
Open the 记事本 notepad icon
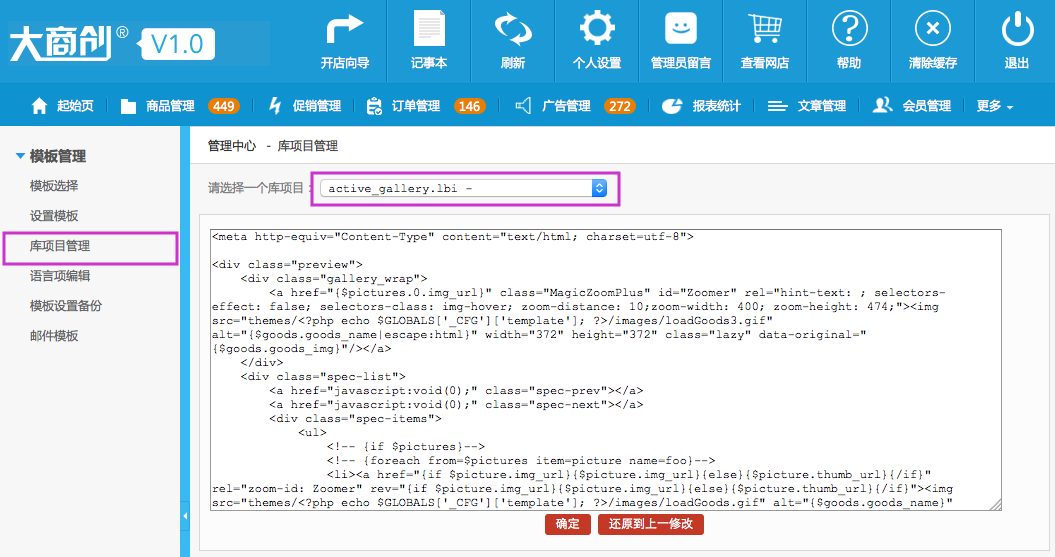429,29
